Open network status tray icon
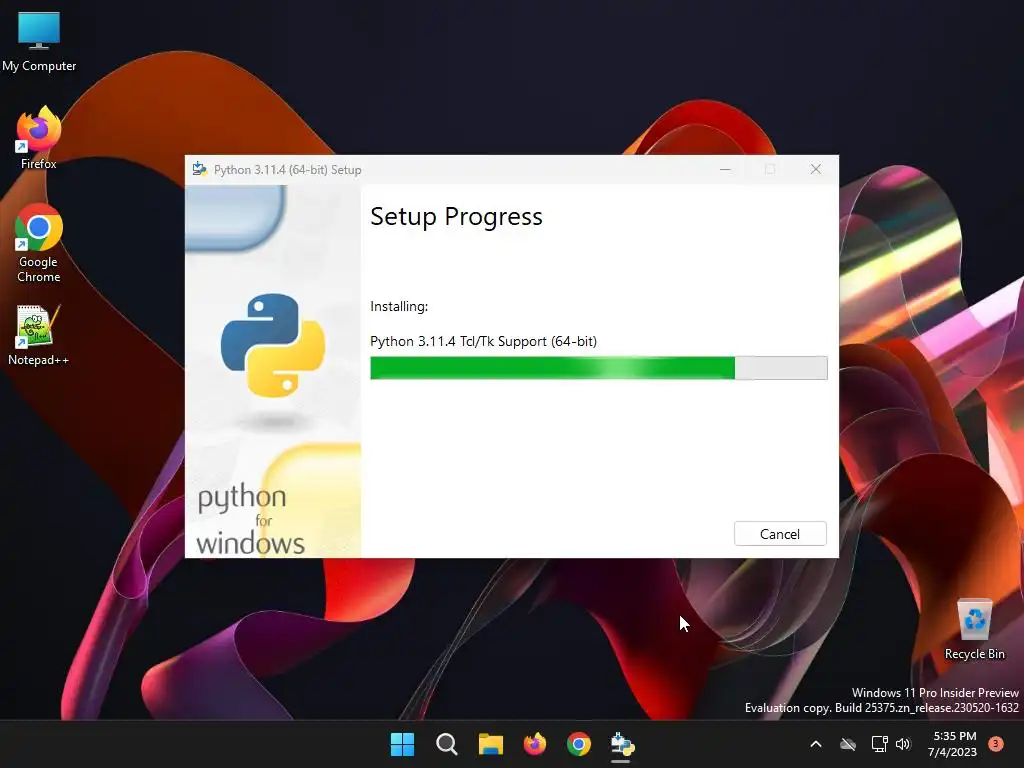 tap(879, 744)
